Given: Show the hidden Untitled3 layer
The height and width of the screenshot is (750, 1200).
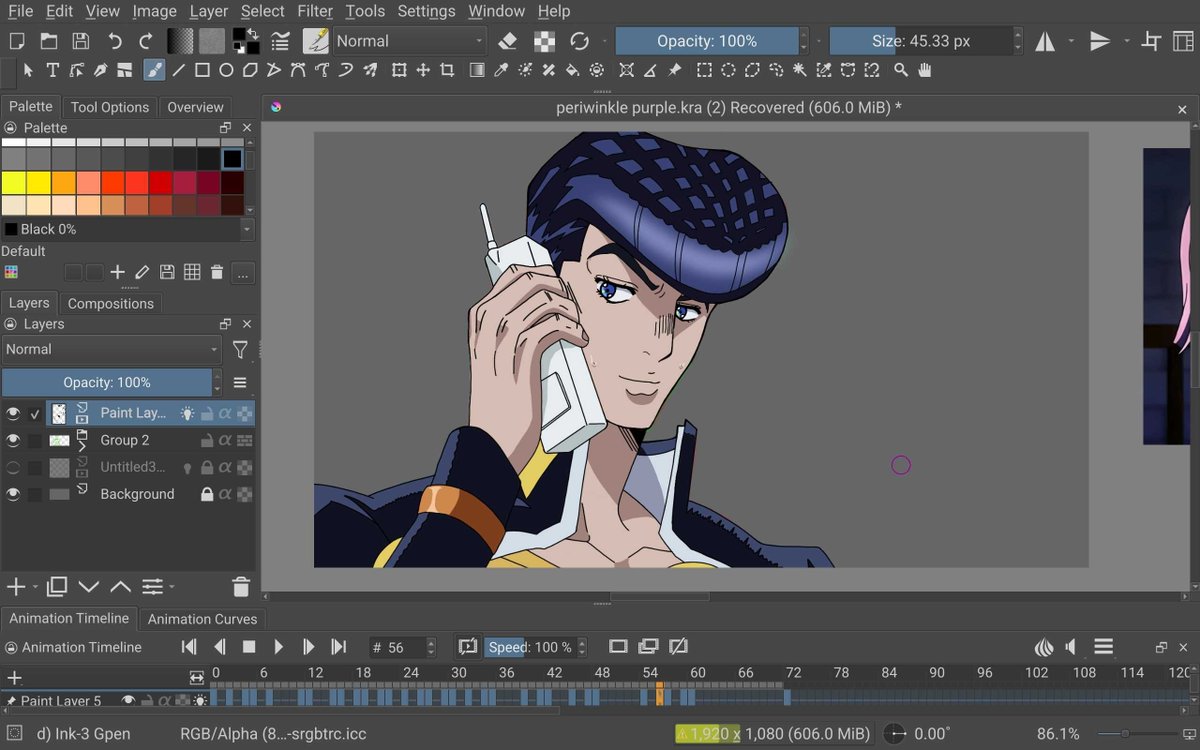Looking at the screenshot, I should click(13, 467).
